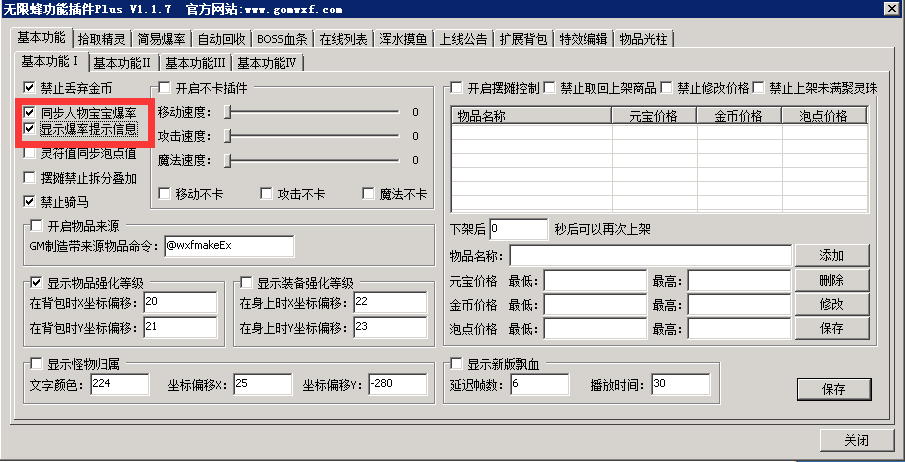Screen dimensions: 905x462
Task: Close the plugin window with X
Action: click(890, 9)
